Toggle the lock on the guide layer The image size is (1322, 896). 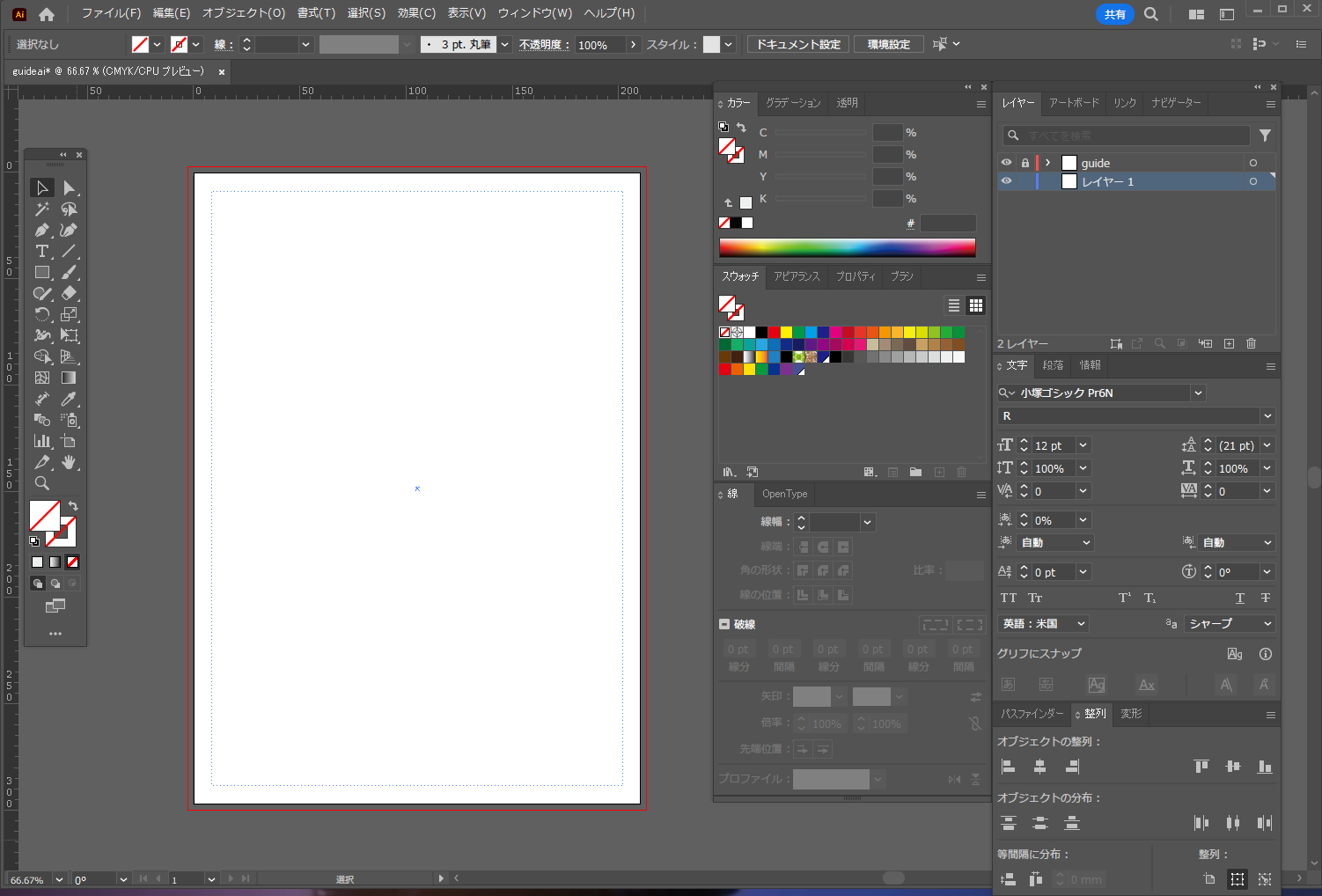pos(1025,163)
